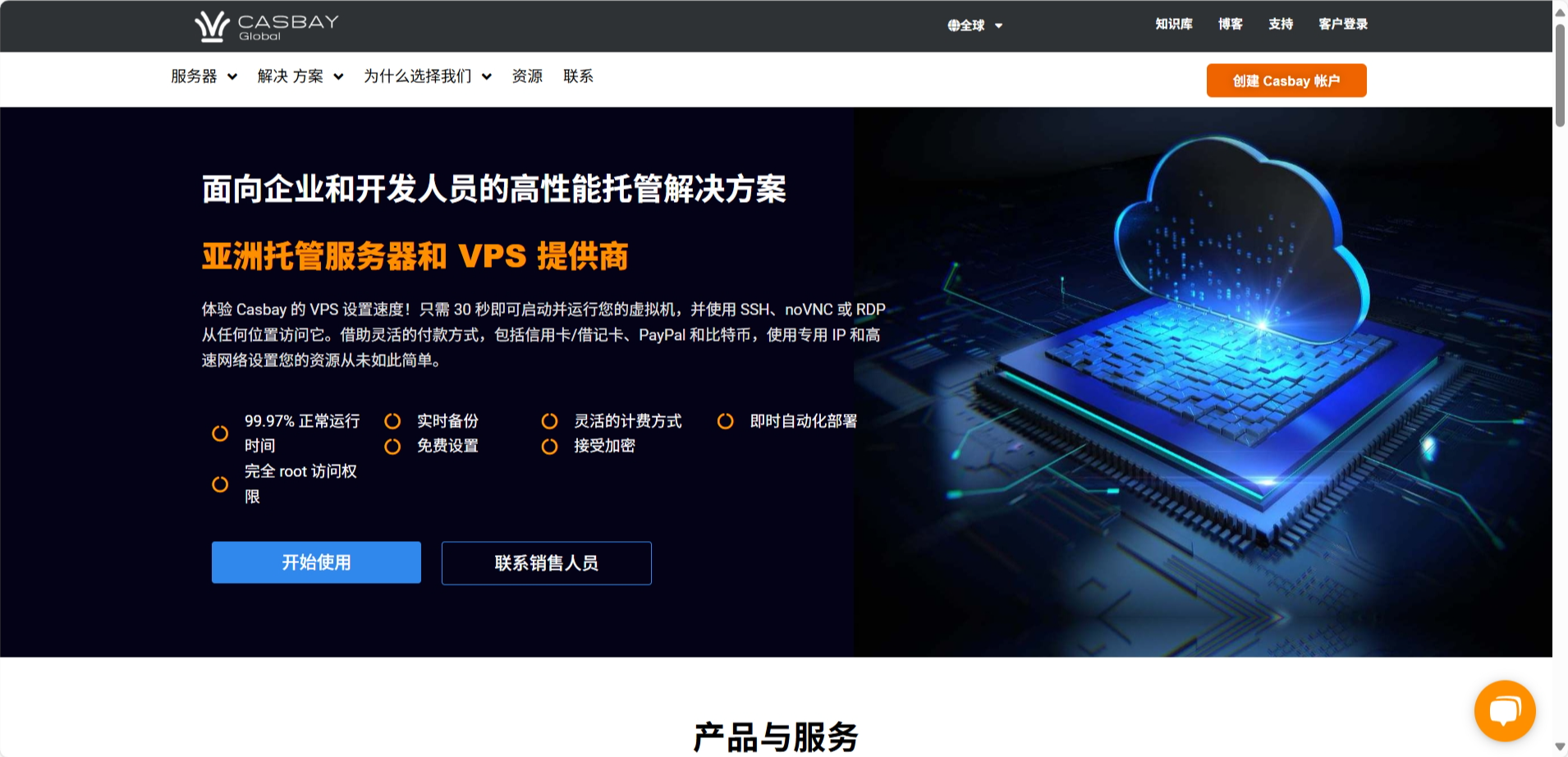Viewport: 1568px width, 757px height.
Task: Click the globe icon next to 全球
Action: click(953, 25)
